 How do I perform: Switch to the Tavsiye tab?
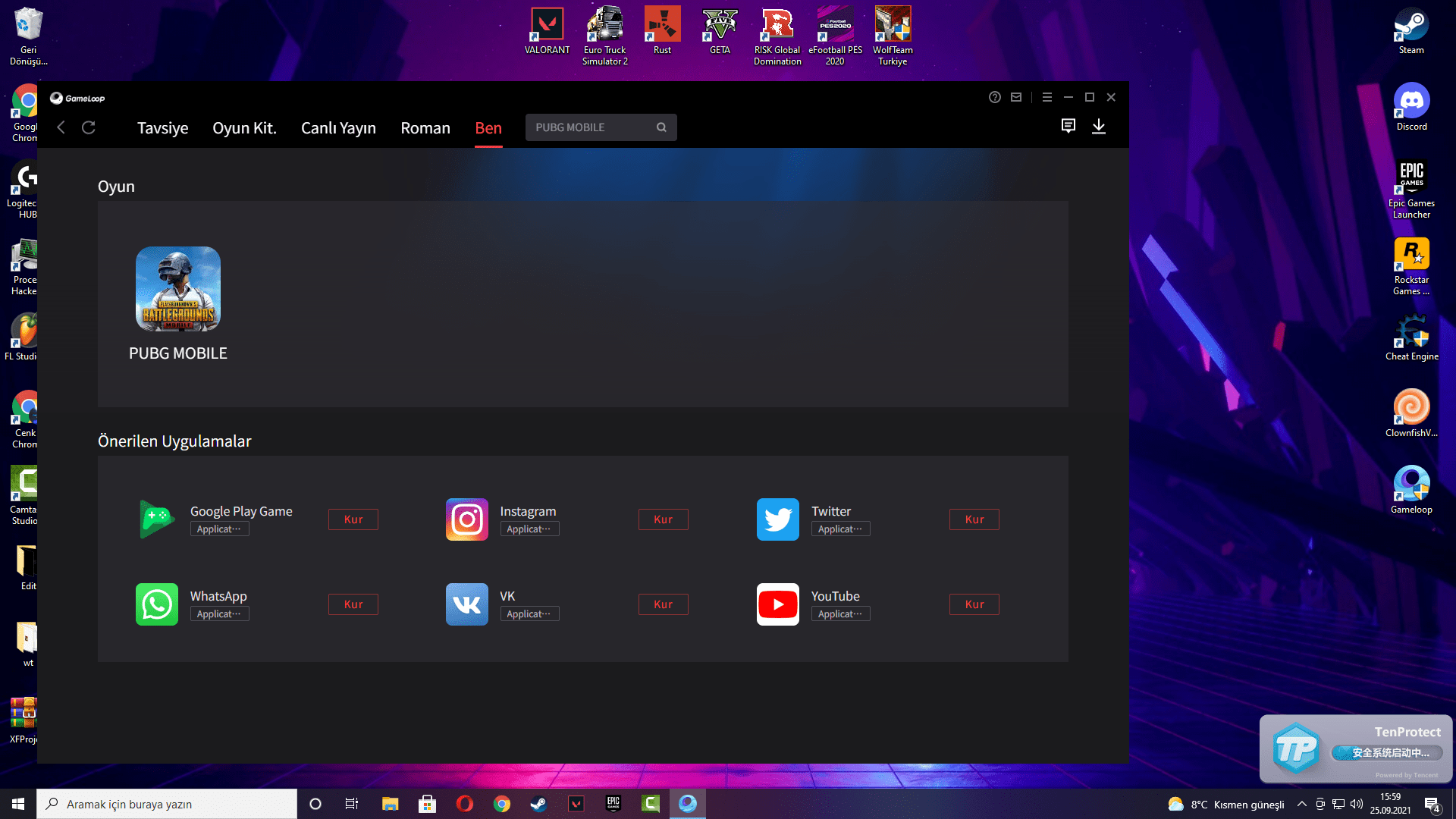[163, 128]
